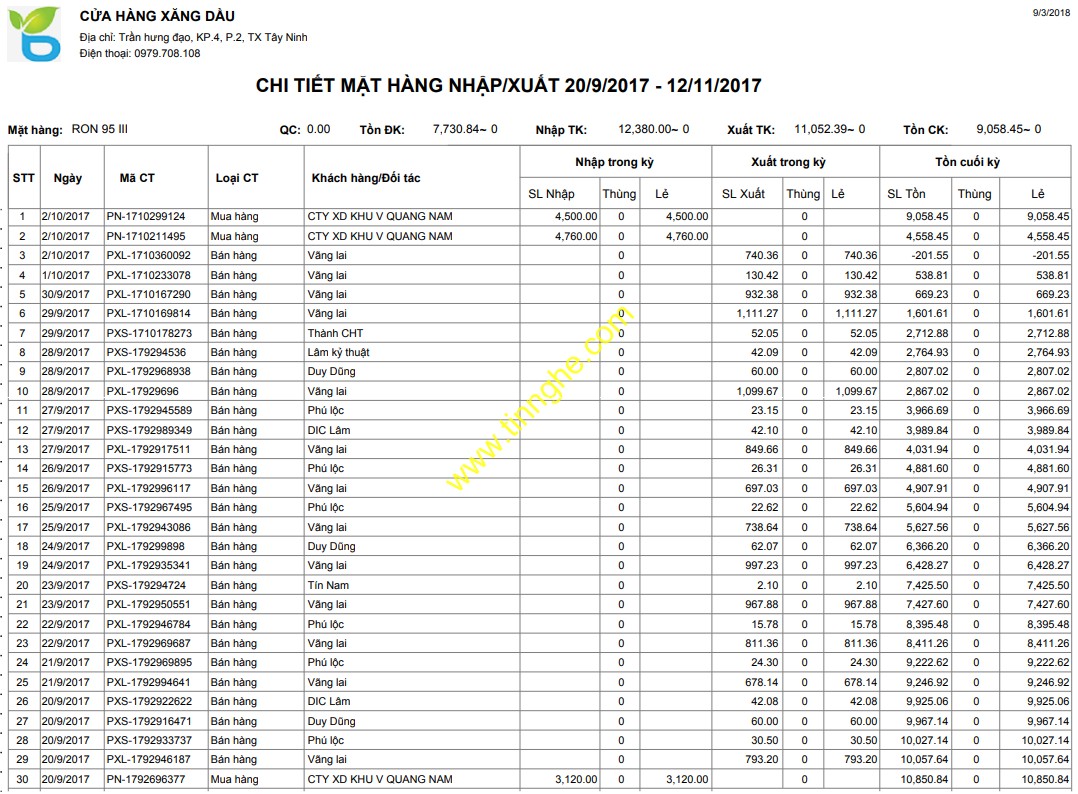Select voucher code PXL-1710169814

[148, 313]
